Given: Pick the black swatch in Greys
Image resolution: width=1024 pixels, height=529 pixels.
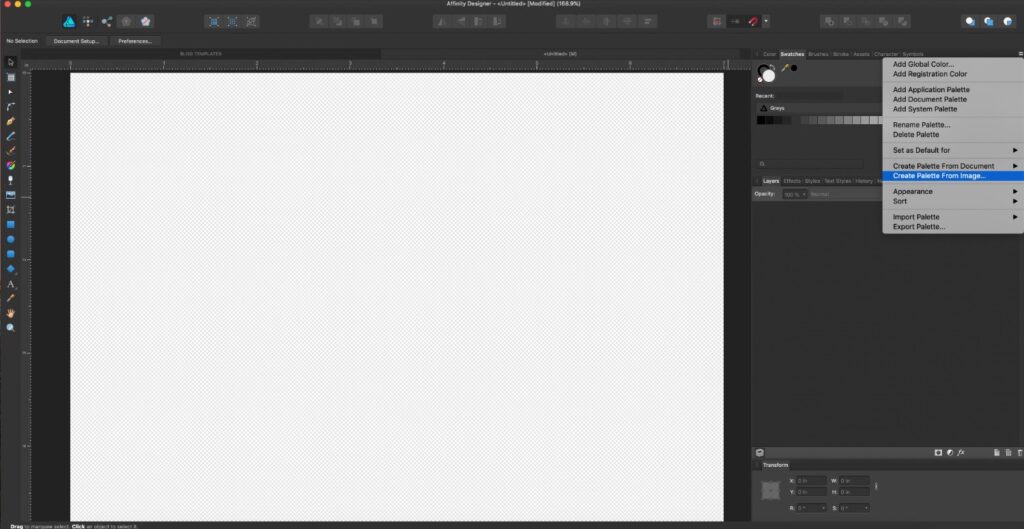Looking at the screenshot, I should click(760, 120).
